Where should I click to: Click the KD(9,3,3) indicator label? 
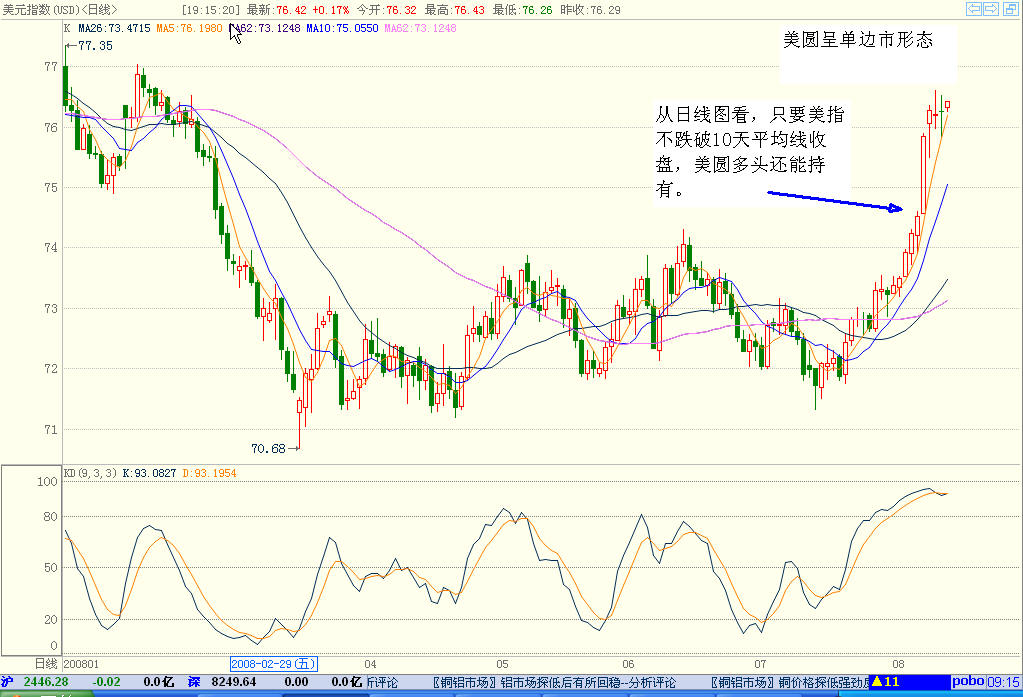(x=90, y=473)
